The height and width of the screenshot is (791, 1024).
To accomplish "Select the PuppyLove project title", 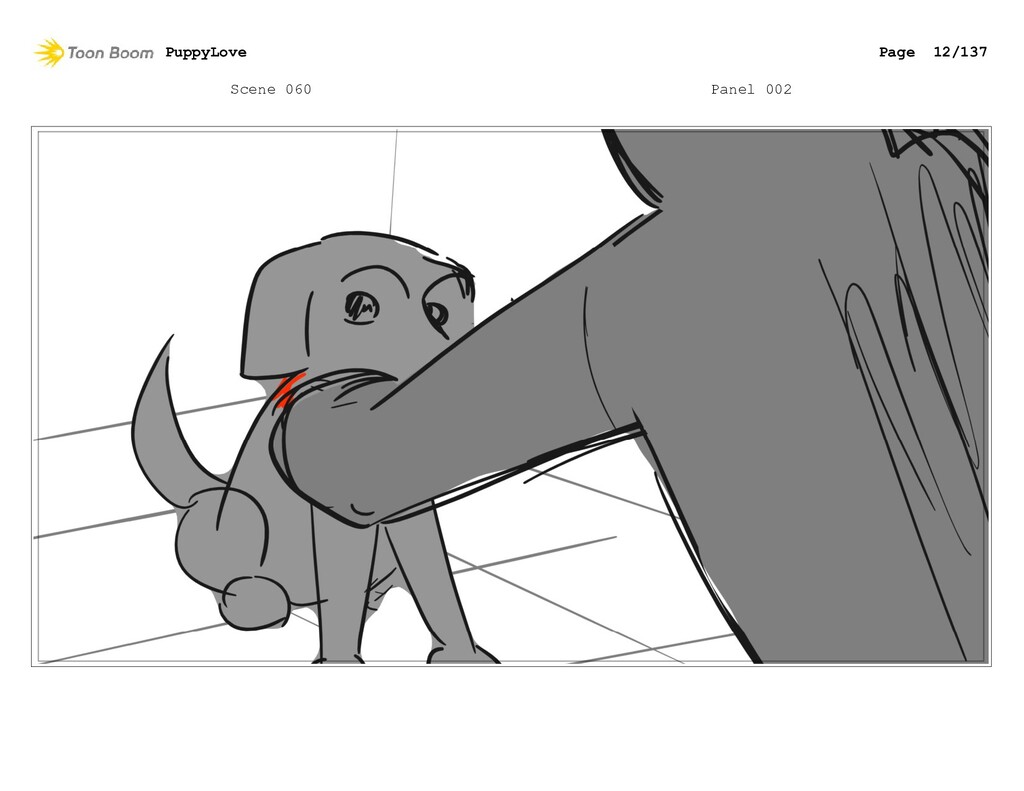I will (x=206, y=52).
